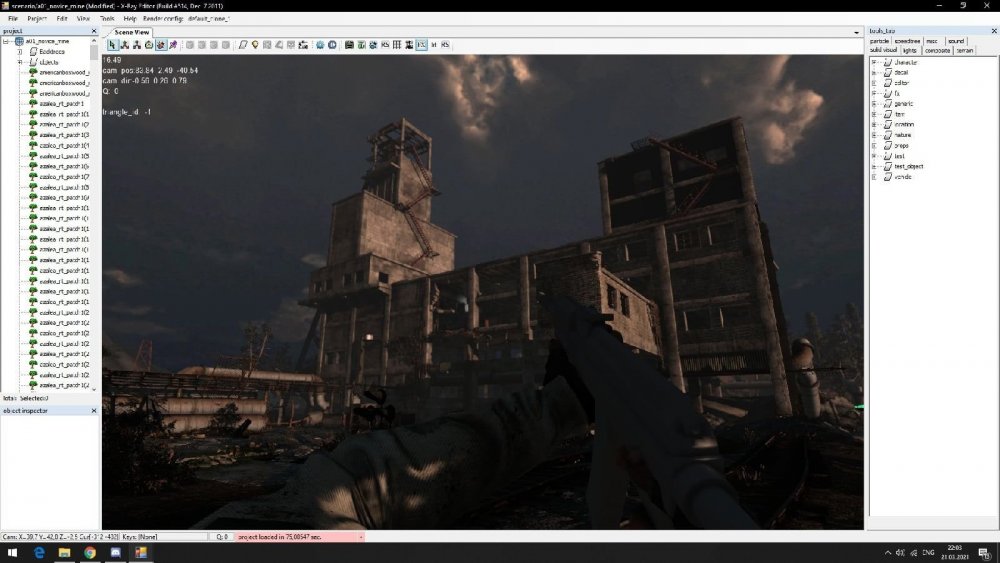Expand the test_object folder

[x=874, y=166]
